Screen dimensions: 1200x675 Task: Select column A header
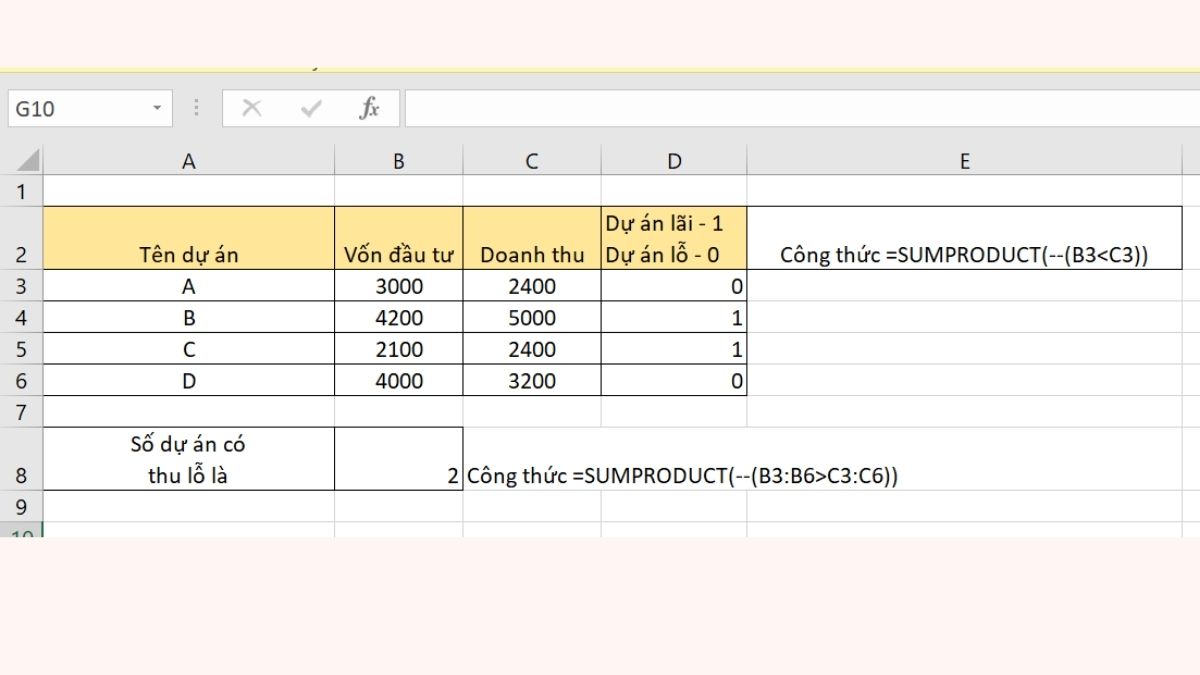click(x=189, y=161)
